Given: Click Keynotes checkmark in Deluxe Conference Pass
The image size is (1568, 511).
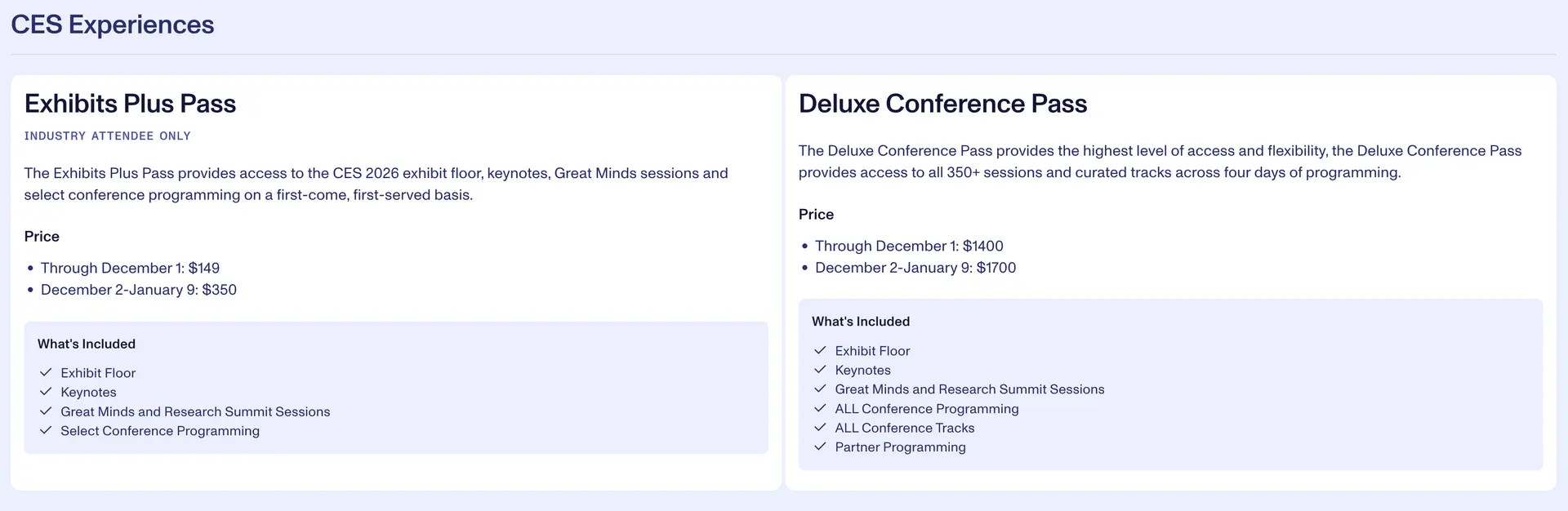Looking at the screenshot, I should pos(820,370).
